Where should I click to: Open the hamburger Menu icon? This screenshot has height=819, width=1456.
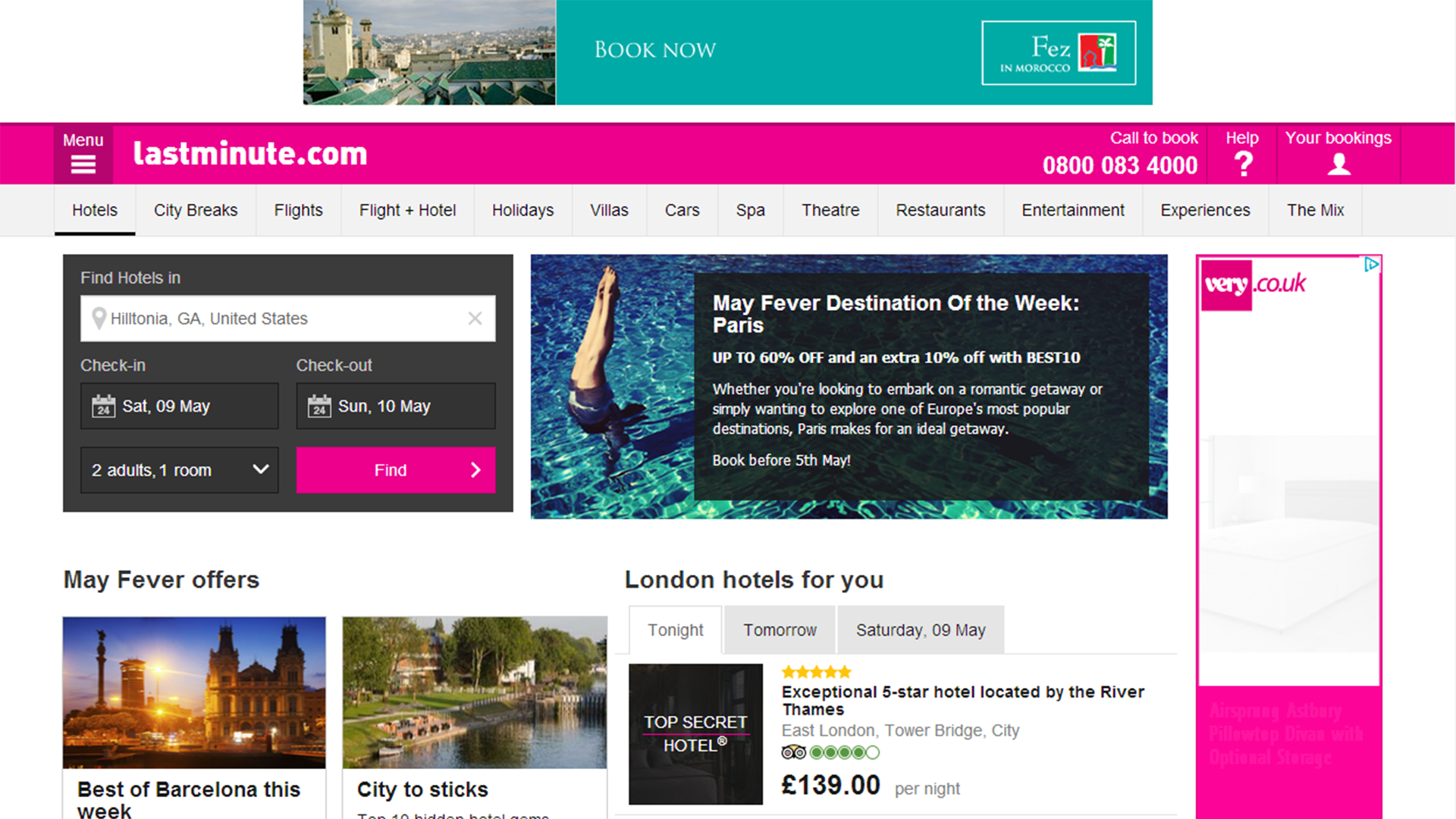coord(83,164)
